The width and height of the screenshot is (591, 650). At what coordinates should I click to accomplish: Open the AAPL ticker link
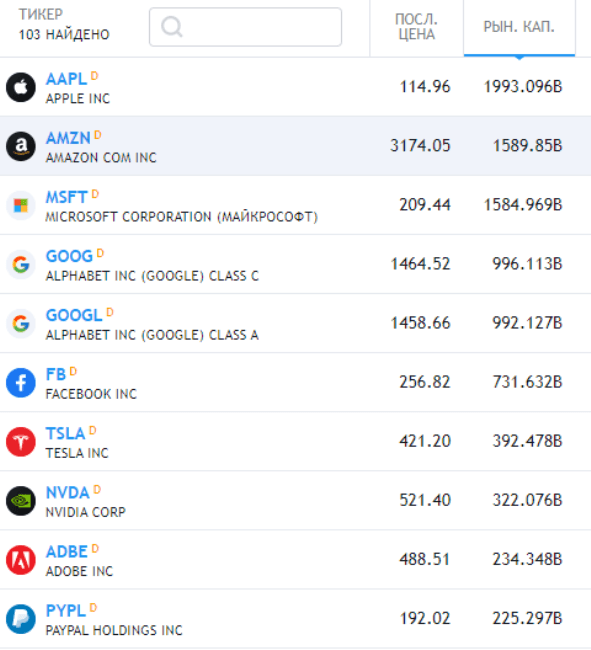click(x=66, y=79)
